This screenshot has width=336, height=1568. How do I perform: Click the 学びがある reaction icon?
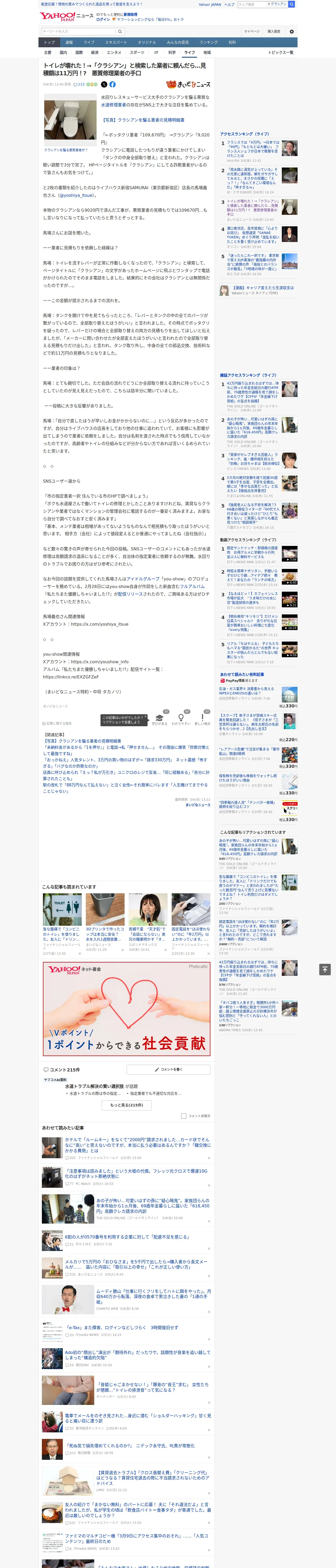coord(160,718)
